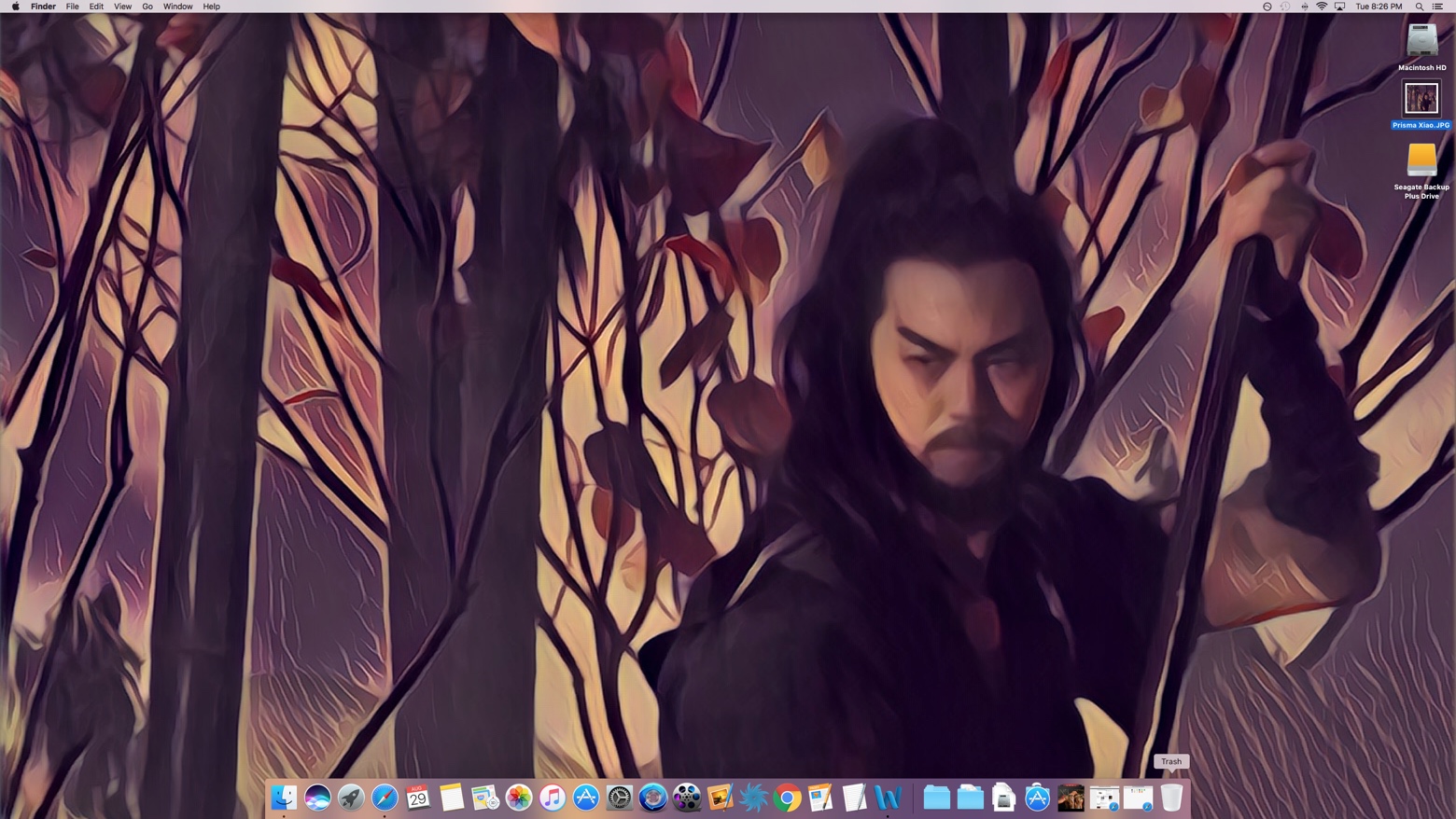
Task: Click the Tue 8:26 PM clock
Action: [x=1379, y=7]
